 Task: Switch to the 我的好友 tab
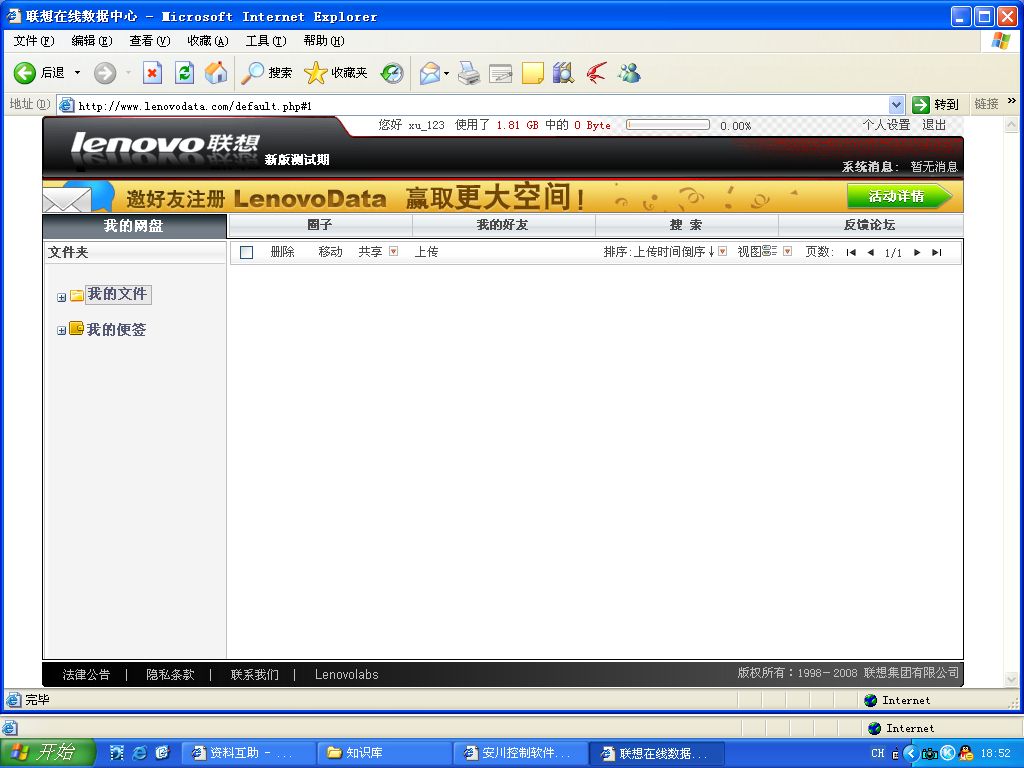(502, 225)
